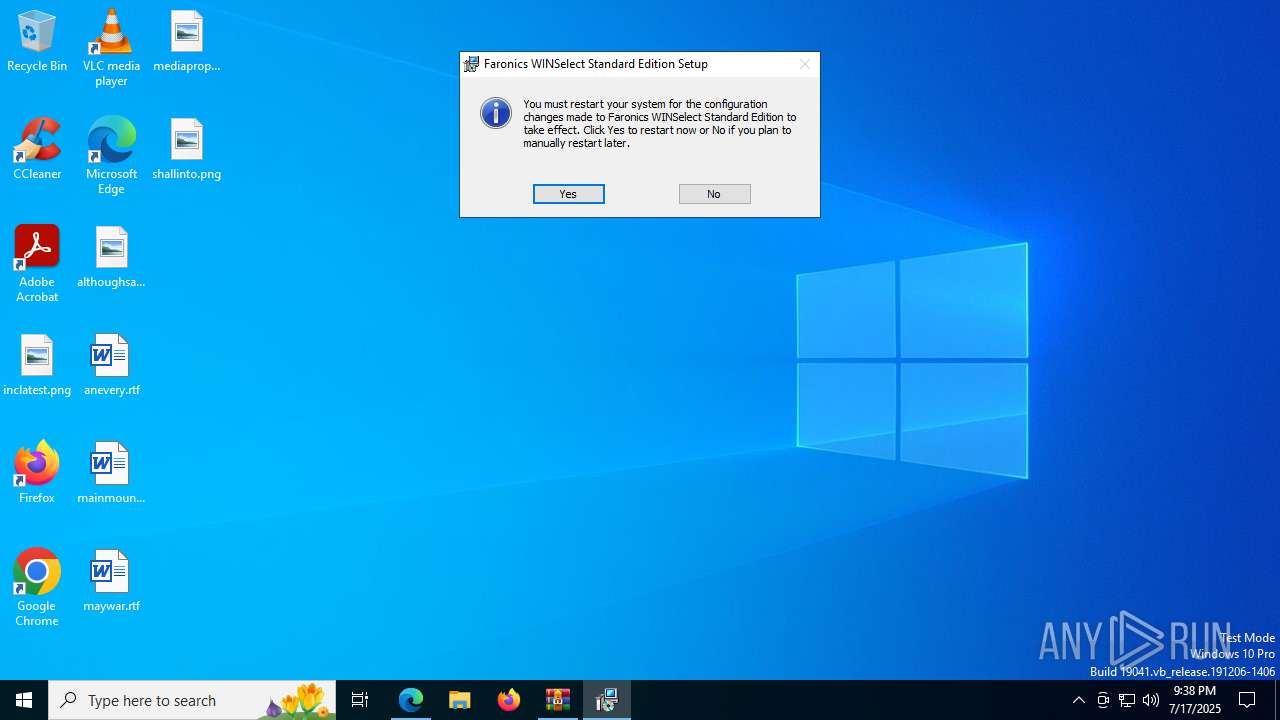Click the taskbar search box
This screenshot has width=1280, height=720.
point(192,700)
